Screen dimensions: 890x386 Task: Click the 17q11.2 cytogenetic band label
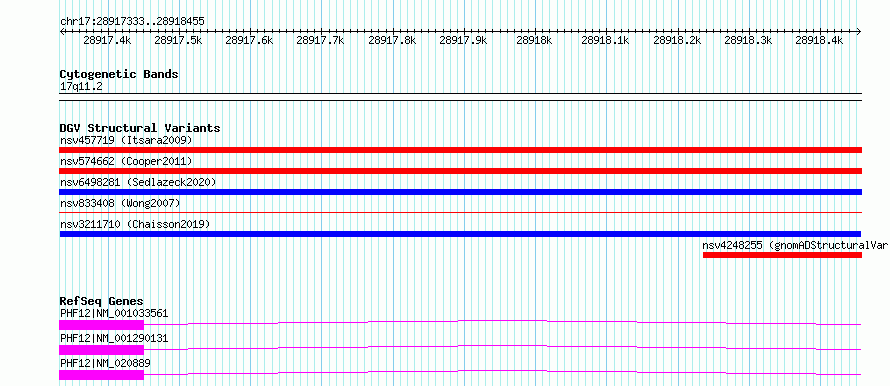pyautogui.click(x=81, y=86)
